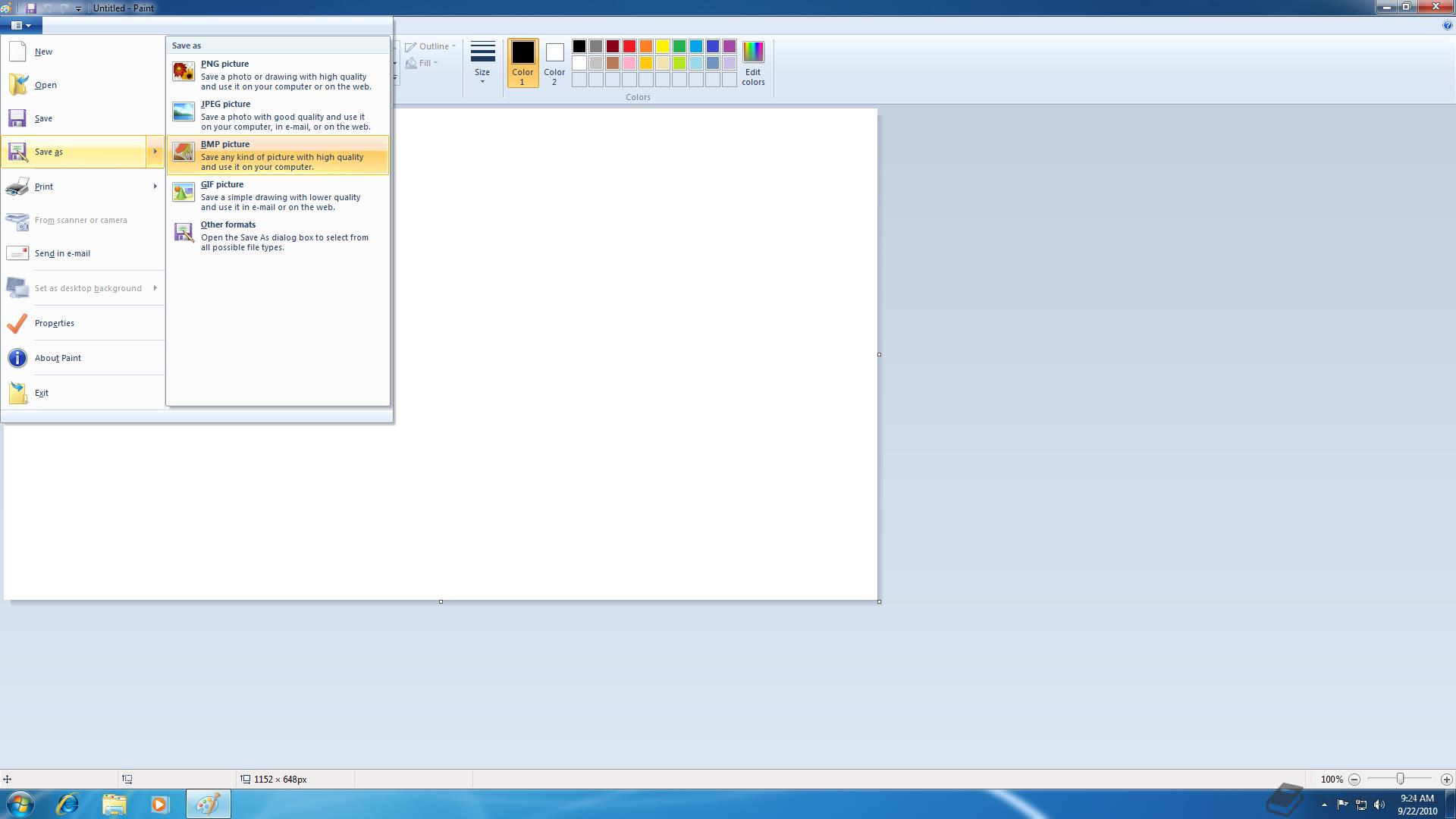This screenshot has height=819, width=1456.
Task: Click the PNG picture flower icon
Action: pos(184,71)
